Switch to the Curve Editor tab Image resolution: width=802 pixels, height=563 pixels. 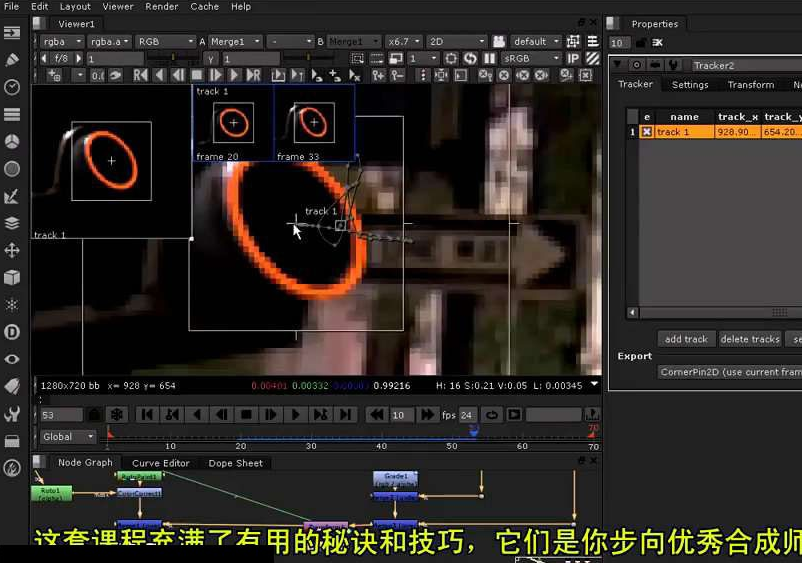pos(160,463)
